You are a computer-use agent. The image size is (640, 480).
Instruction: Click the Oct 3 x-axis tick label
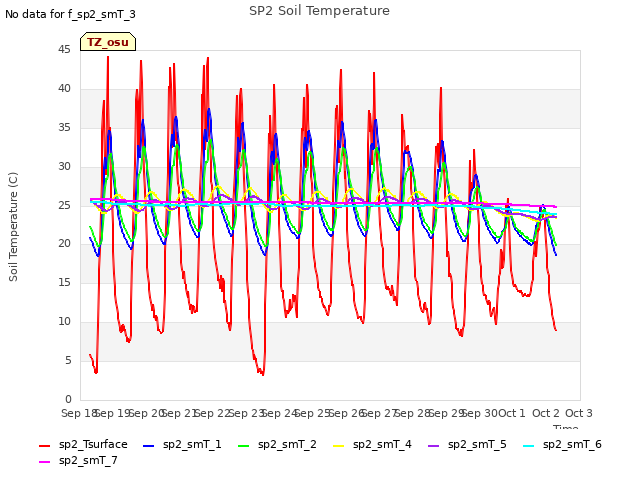coord(579,413)
